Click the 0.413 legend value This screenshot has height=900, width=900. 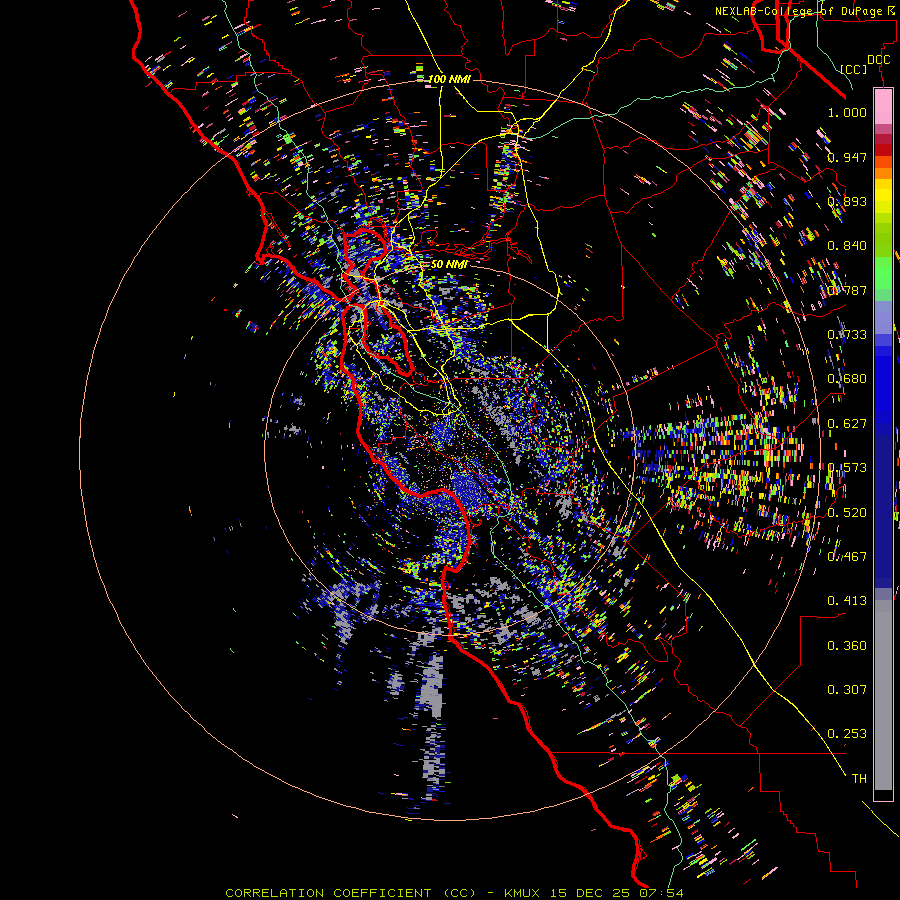coord(847,601)
